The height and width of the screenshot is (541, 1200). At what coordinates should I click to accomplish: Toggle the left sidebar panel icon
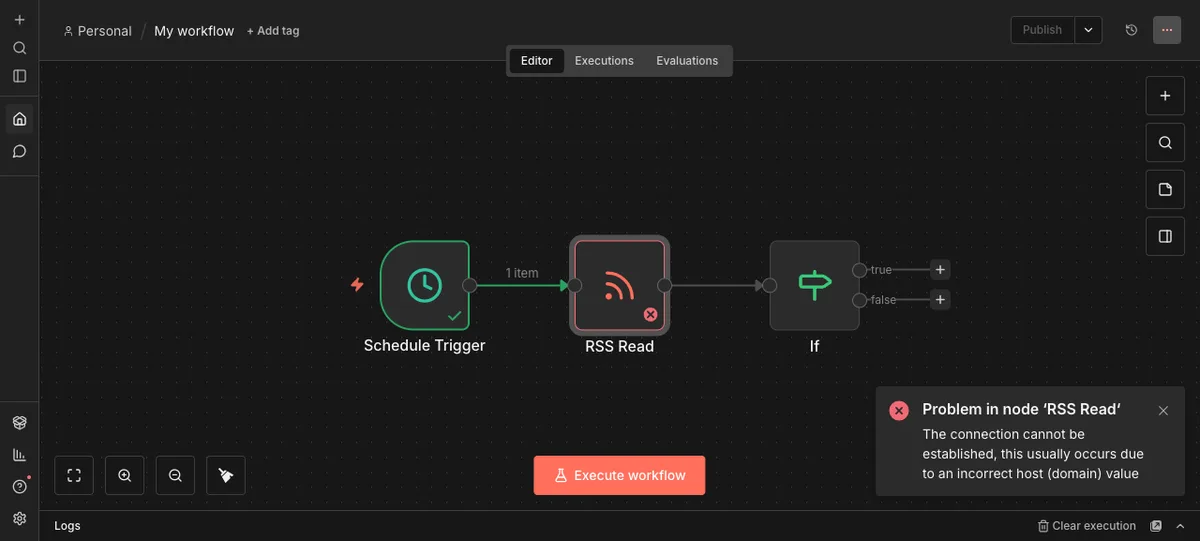coord(19,76)
